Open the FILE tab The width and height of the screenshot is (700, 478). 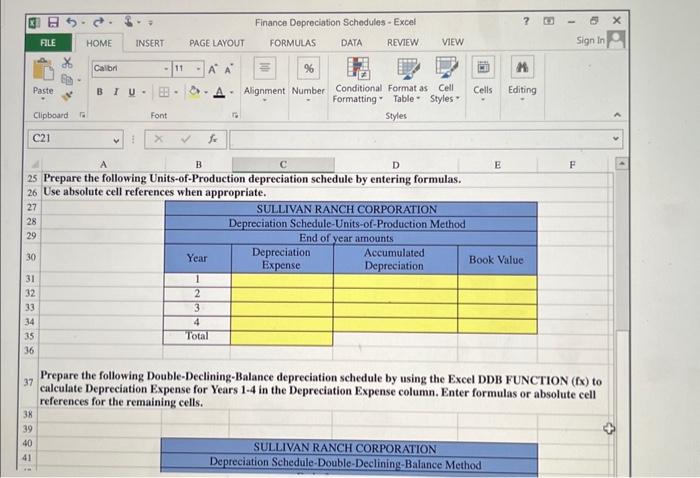pos(48,43)
